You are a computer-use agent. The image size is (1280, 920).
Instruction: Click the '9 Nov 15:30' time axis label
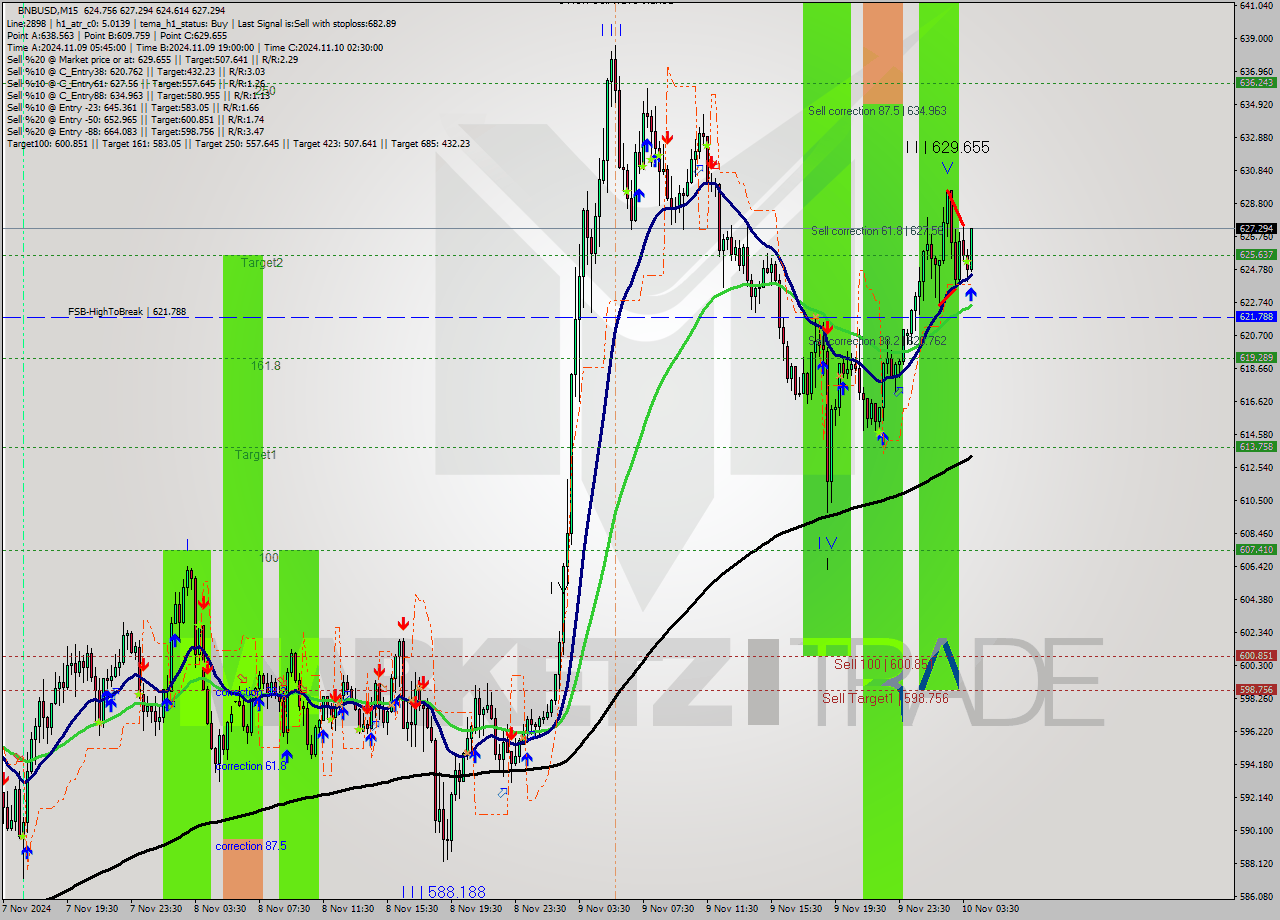pos(796,909)
